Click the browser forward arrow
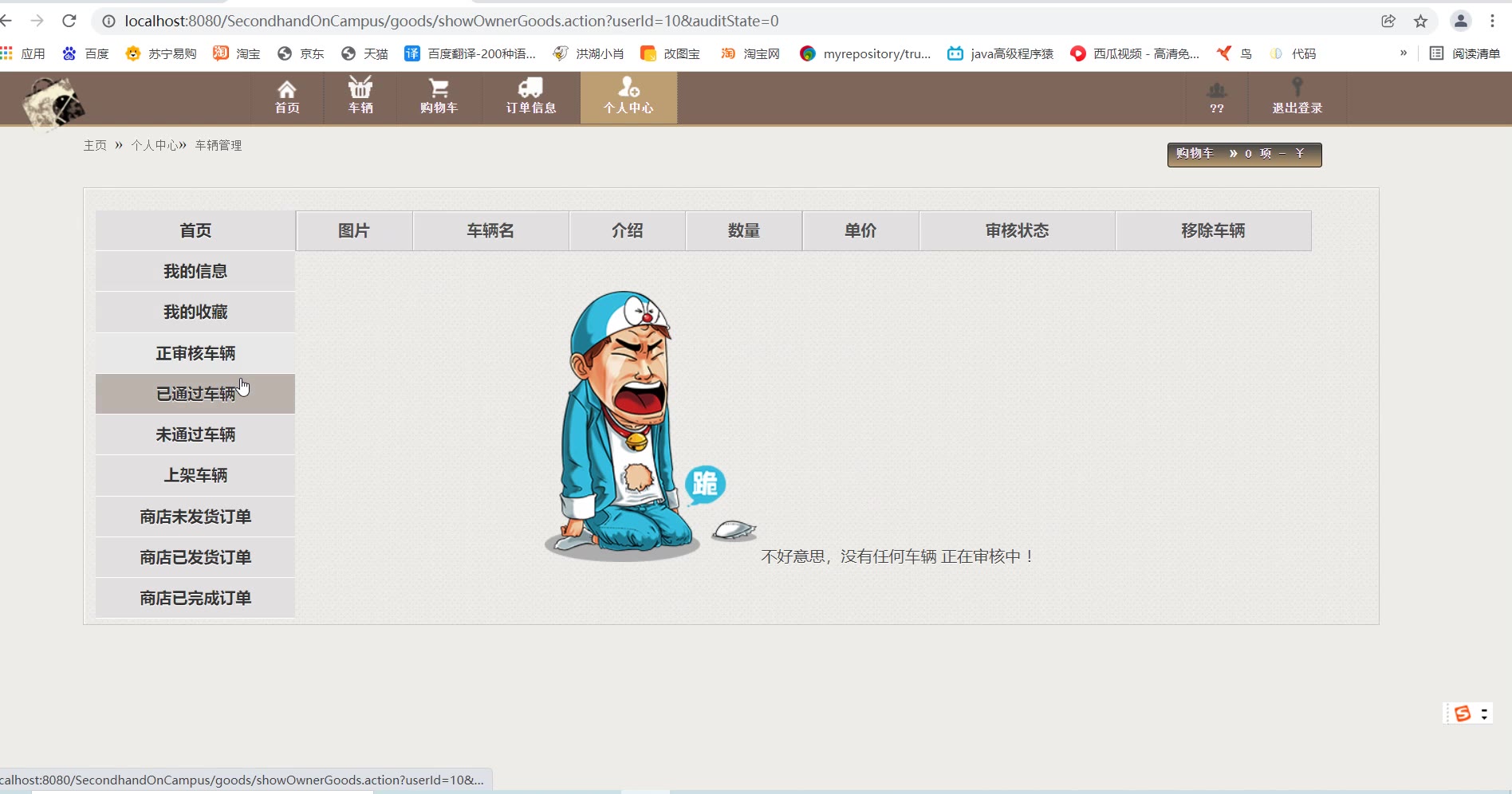1512x794 pixels. point(37,21)
